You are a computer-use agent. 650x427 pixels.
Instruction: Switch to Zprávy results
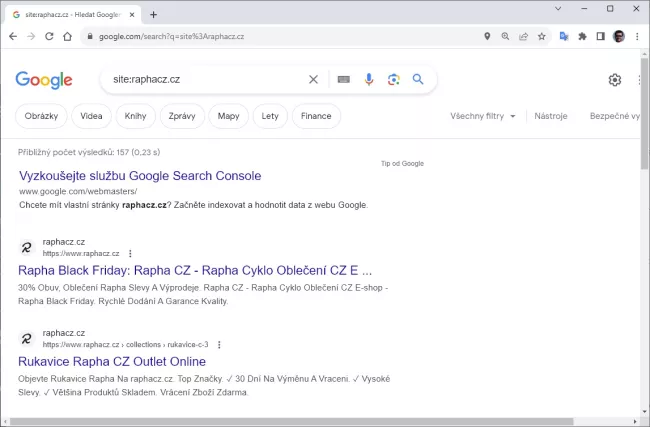pos(182,116)
